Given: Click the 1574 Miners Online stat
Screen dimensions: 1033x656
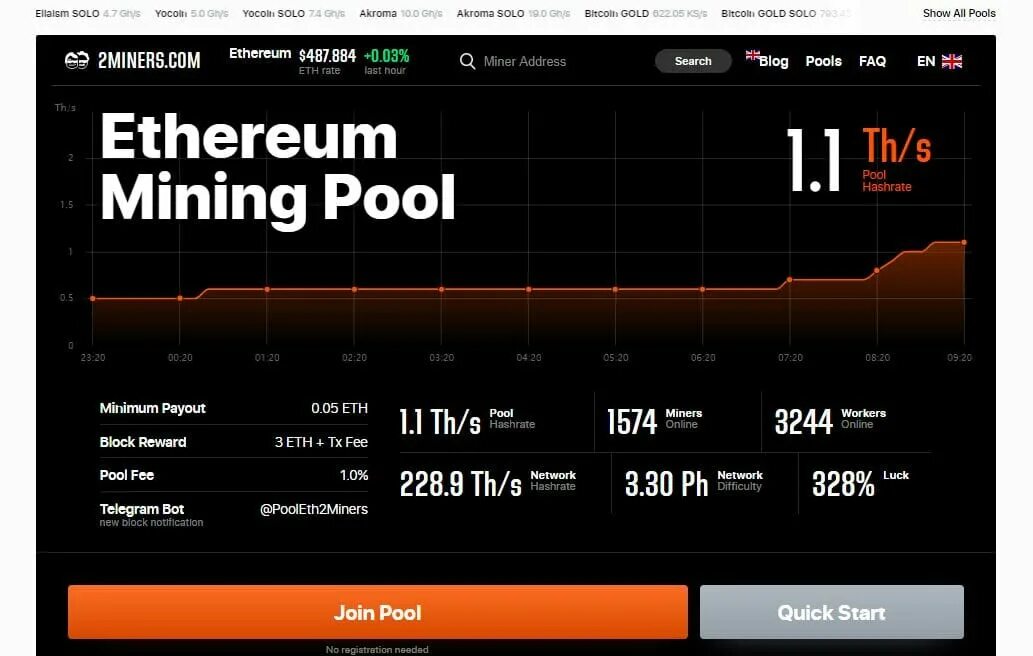Looking at the screenshot, I should click(x=654, y=421).
